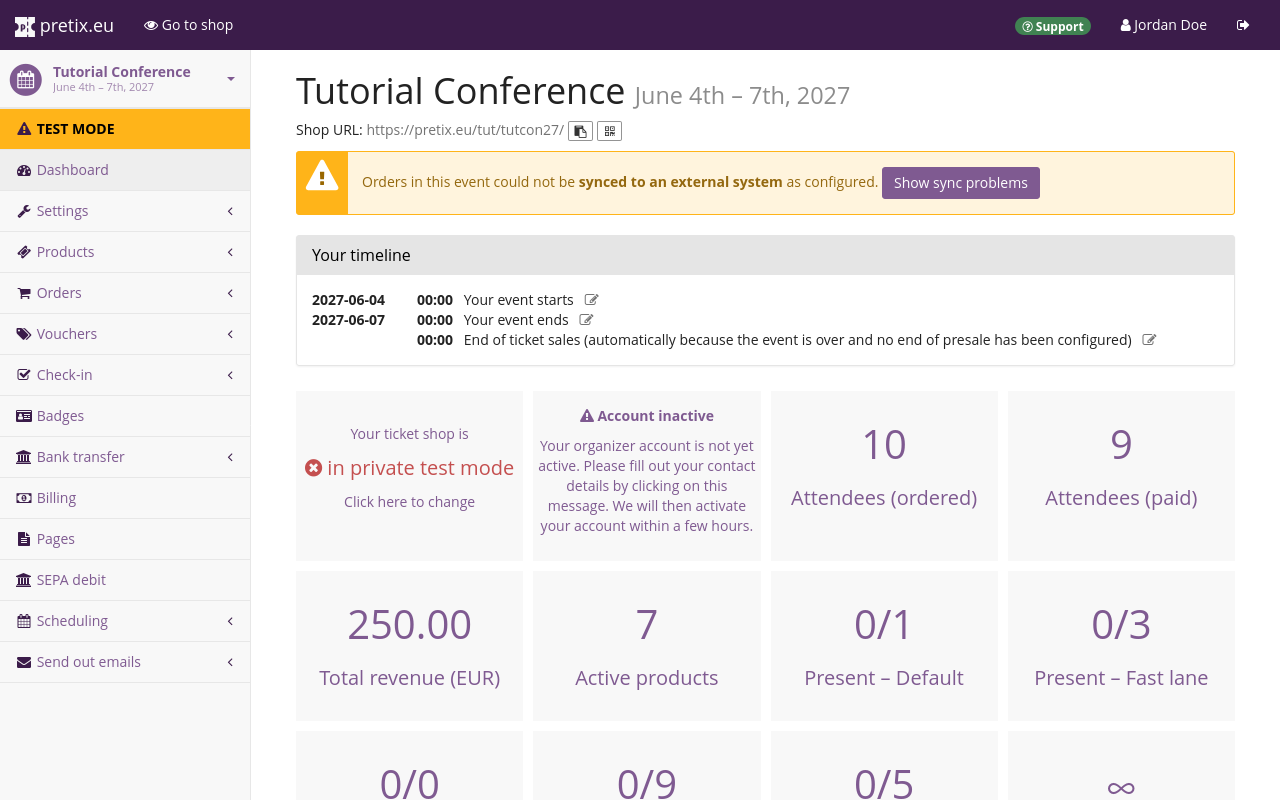Open the Tutorial Conference event switcher dropdown
The image size is (1280, 800).
click(230, 79)
